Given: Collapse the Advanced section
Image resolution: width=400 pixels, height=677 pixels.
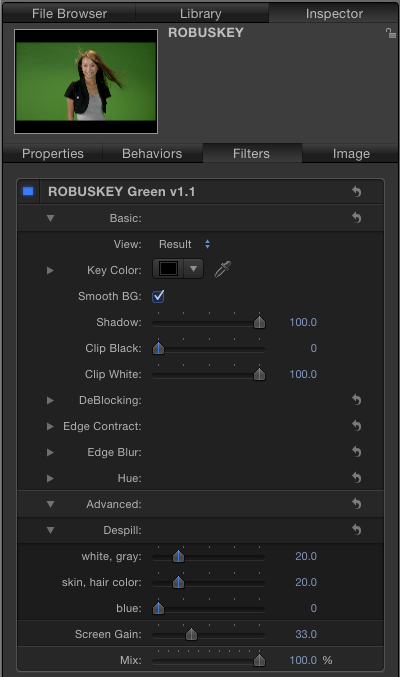Looking at the screenshot, I should click(x=51, y=504).
